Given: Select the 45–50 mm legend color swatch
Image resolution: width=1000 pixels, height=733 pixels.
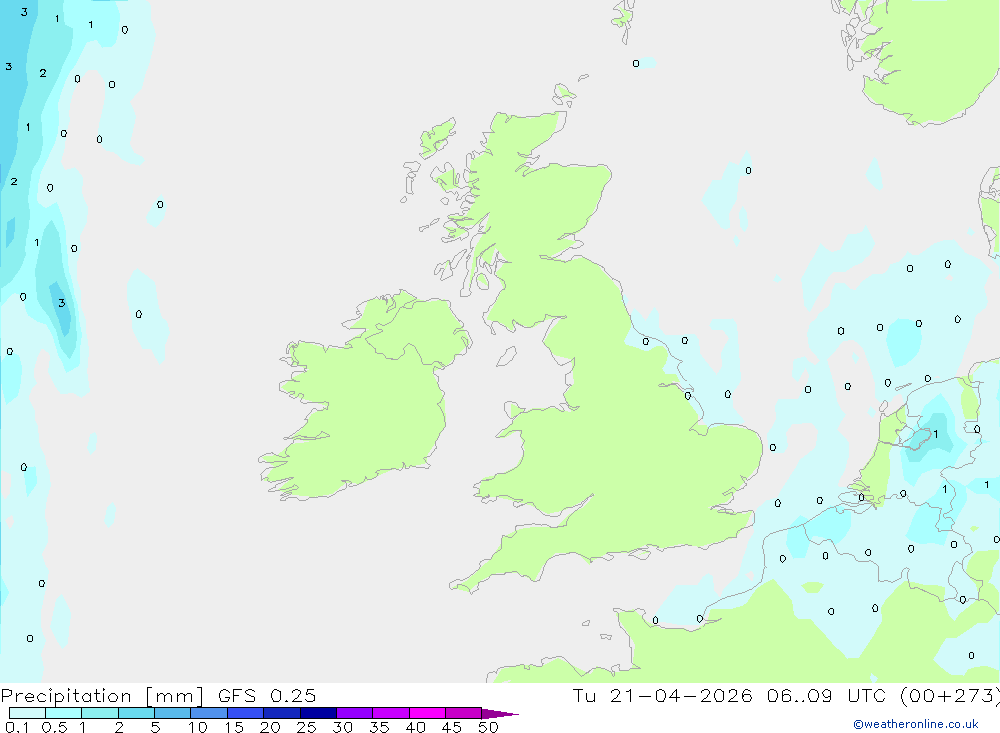Looking at the screenshot, I should click(464, 713).
